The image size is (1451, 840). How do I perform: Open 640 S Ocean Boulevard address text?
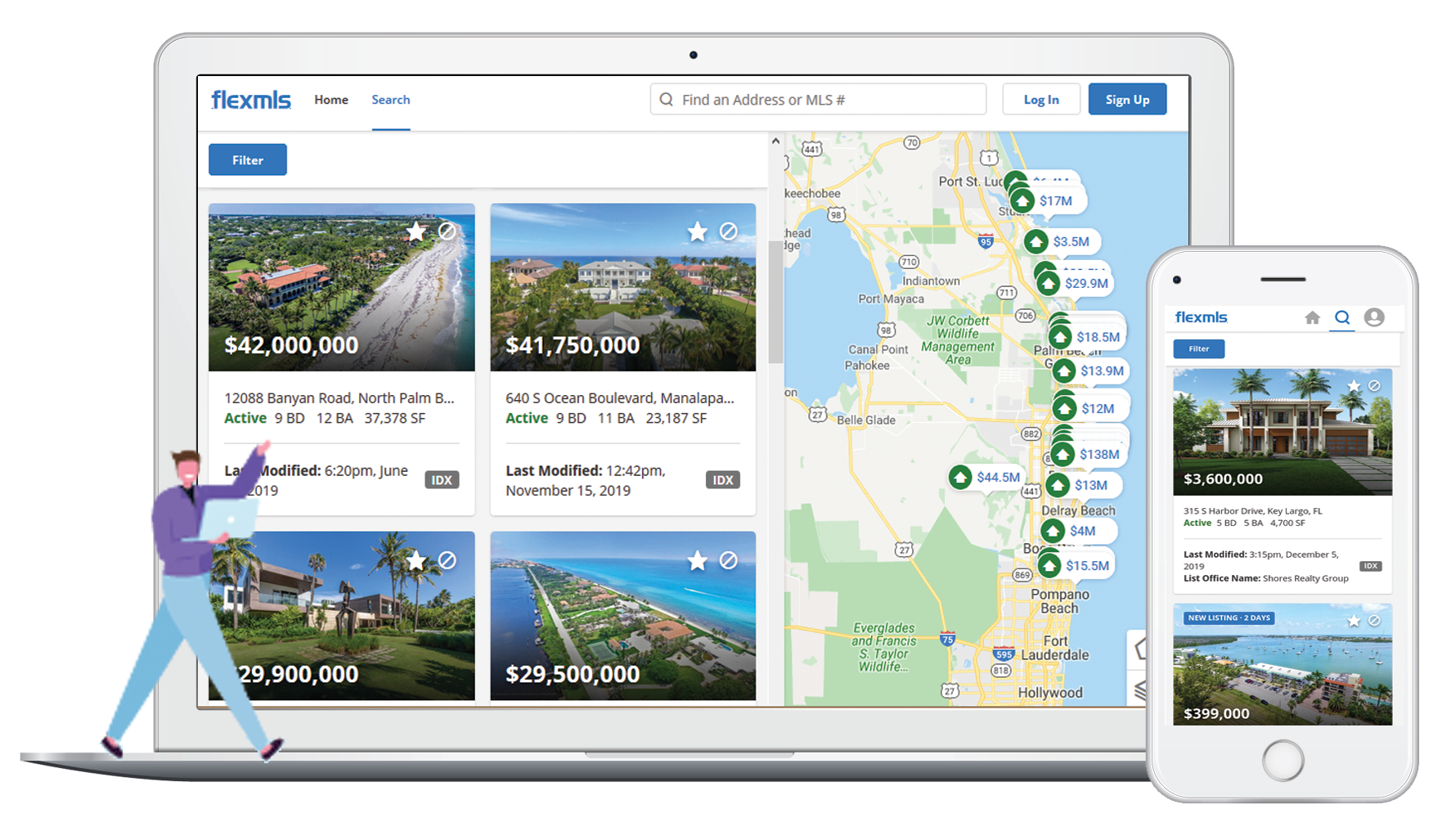(620, 398)
